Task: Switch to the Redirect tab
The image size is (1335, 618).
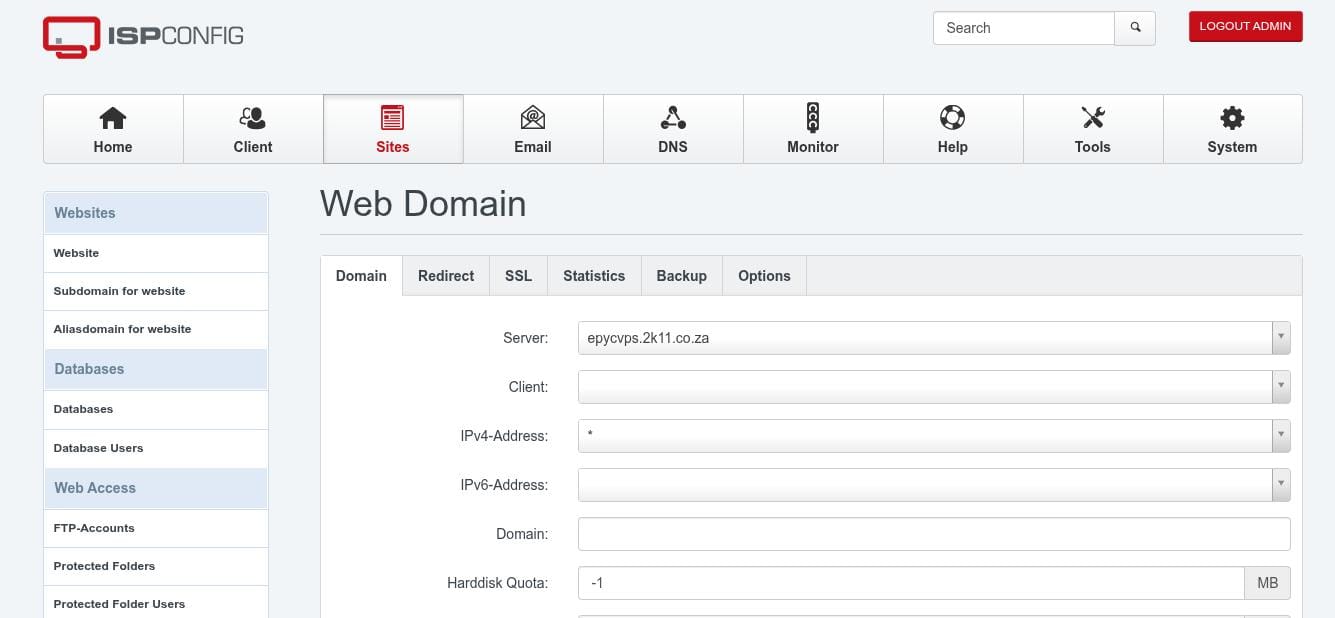Action: [x=446, y=276]
